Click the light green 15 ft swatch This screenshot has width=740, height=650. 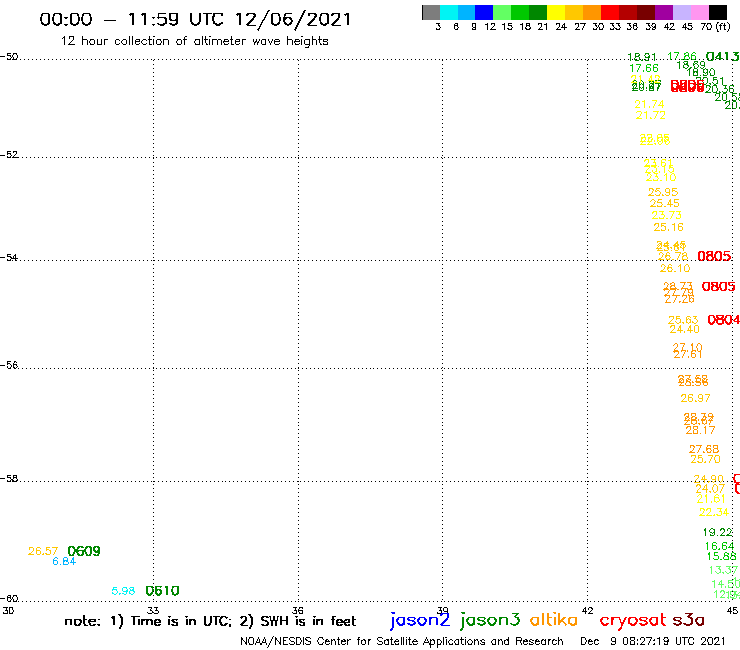click(x=502, y=12)
